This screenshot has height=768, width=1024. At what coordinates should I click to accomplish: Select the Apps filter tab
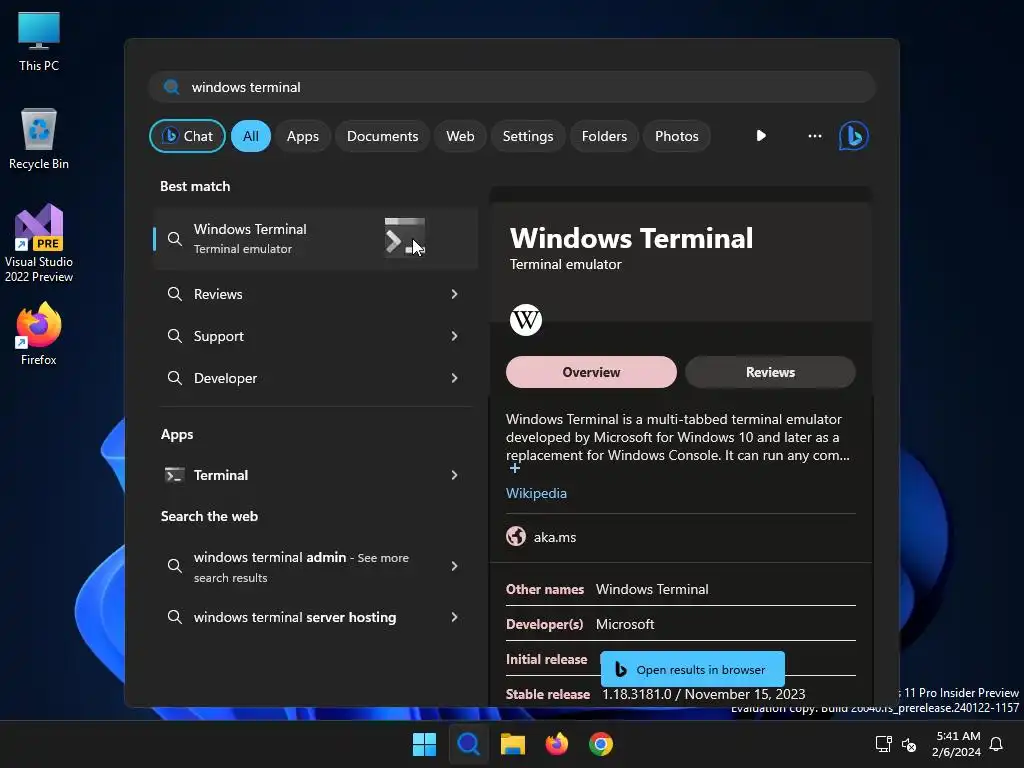(x=302, y=136)
